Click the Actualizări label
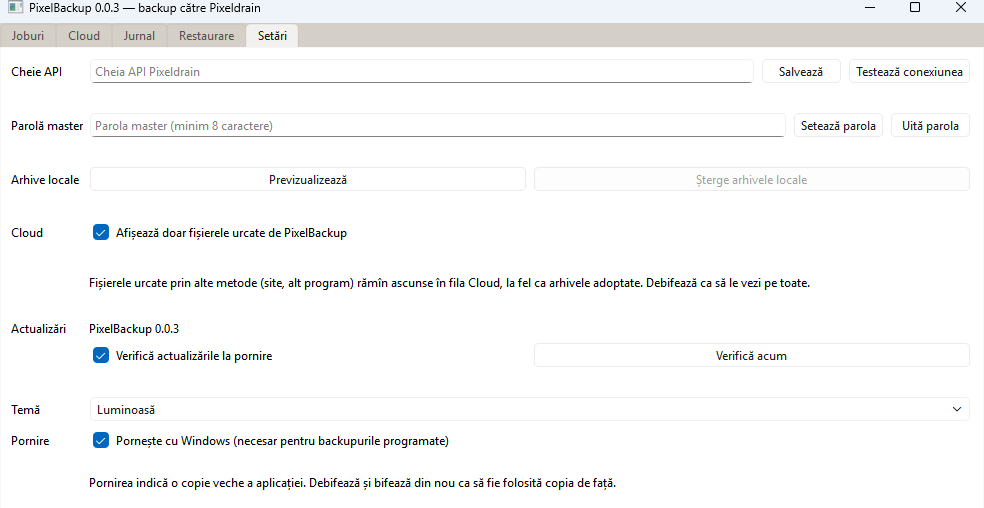984x508 pixels. [x=38, y=329]
